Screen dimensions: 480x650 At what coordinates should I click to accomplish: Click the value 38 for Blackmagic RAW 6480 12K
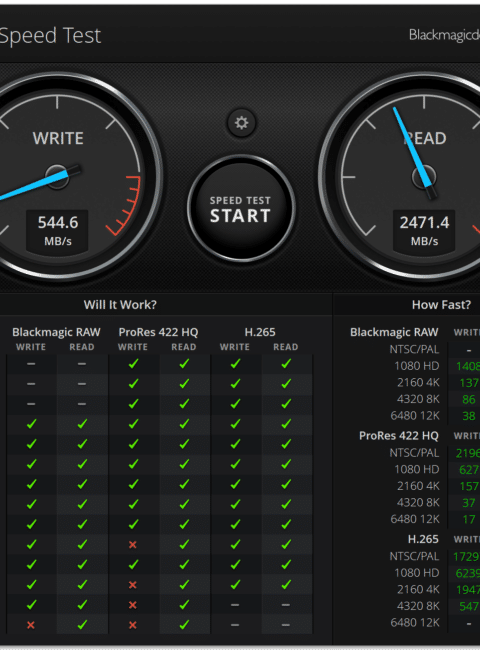pyautogui.click(x=469, y=416)
